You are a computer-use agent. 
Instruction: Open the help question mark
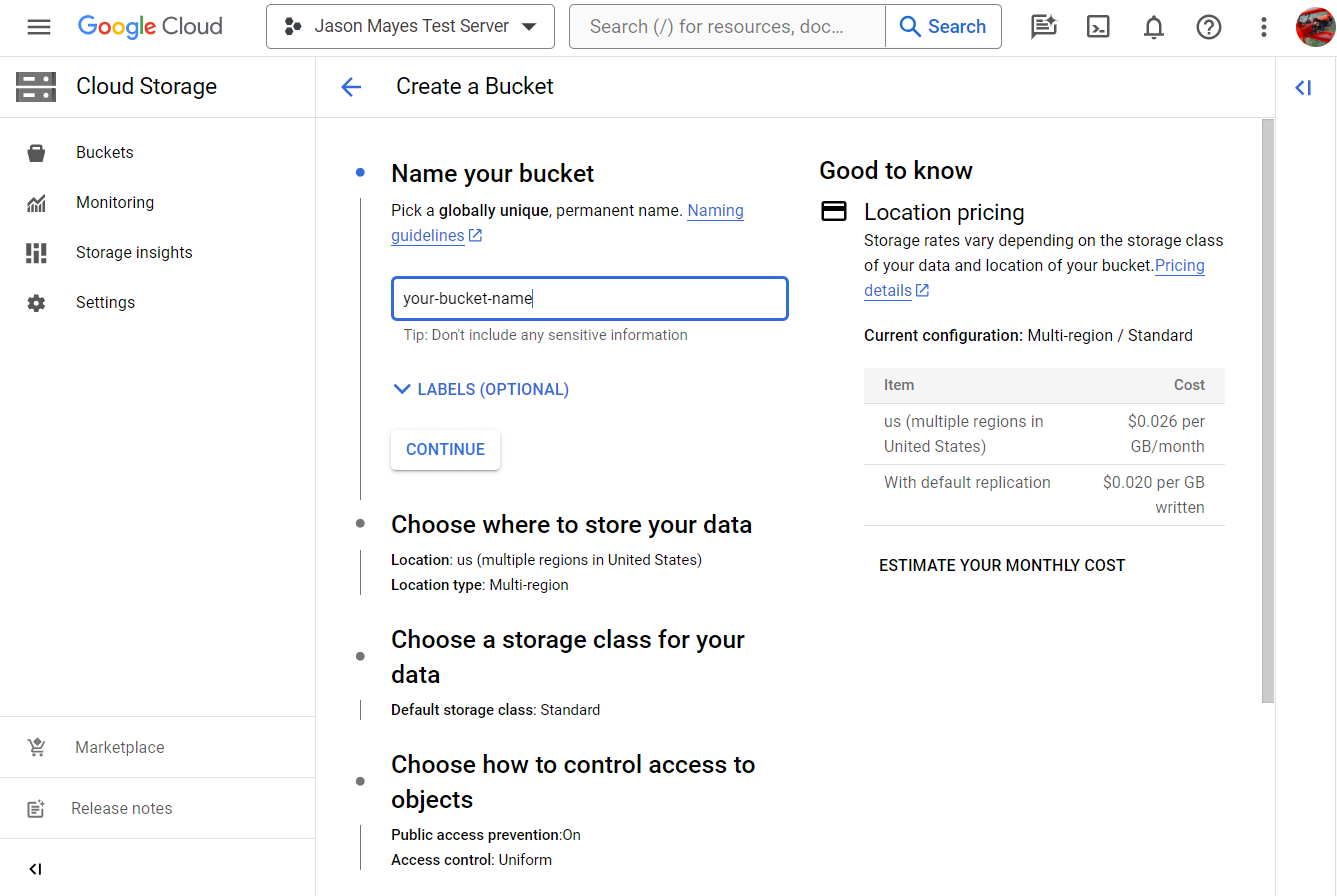1209,27
